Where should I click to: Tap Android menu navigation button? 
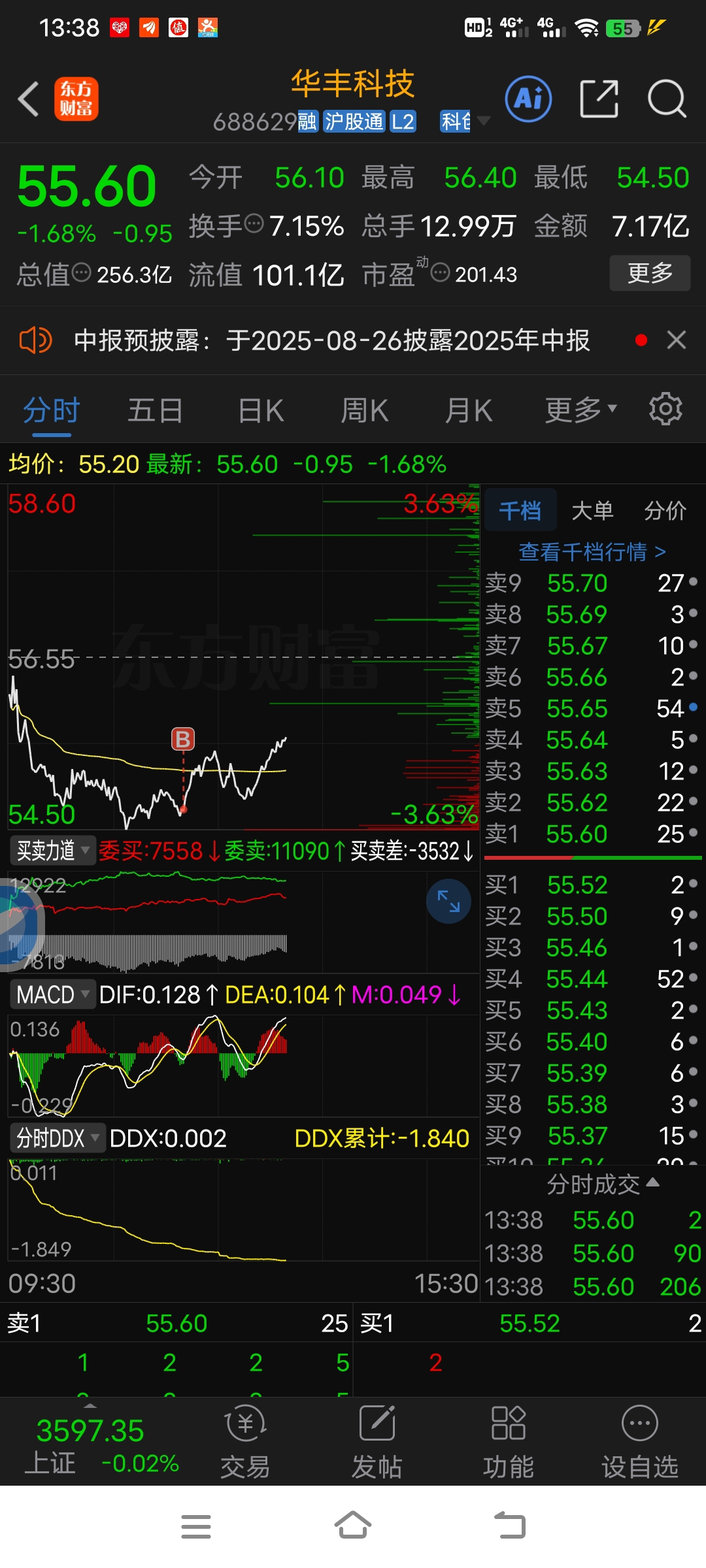point(196,1527)
